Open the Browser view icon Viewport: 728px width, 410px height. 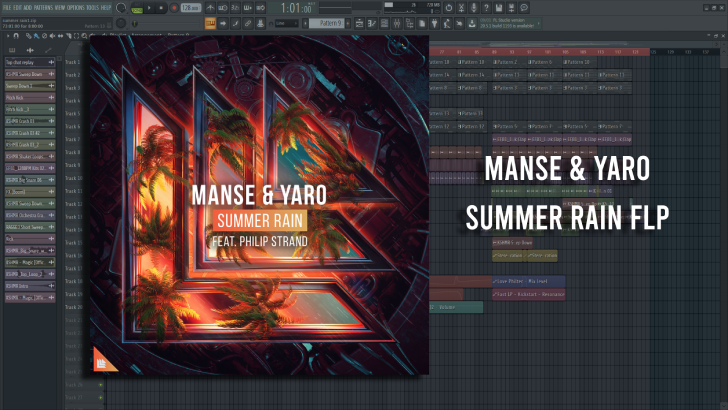pyautogui.click(x=410, y=23)
